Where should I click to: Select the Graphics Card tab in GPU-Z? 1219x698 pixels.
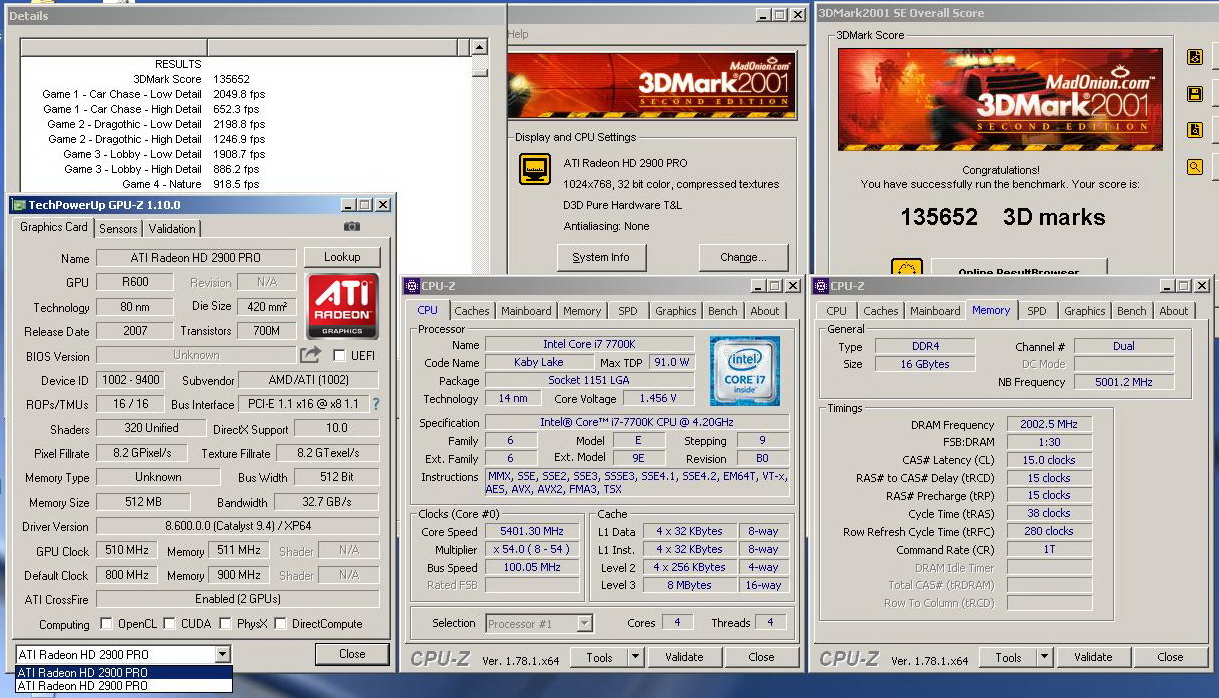tap(54, 226)
